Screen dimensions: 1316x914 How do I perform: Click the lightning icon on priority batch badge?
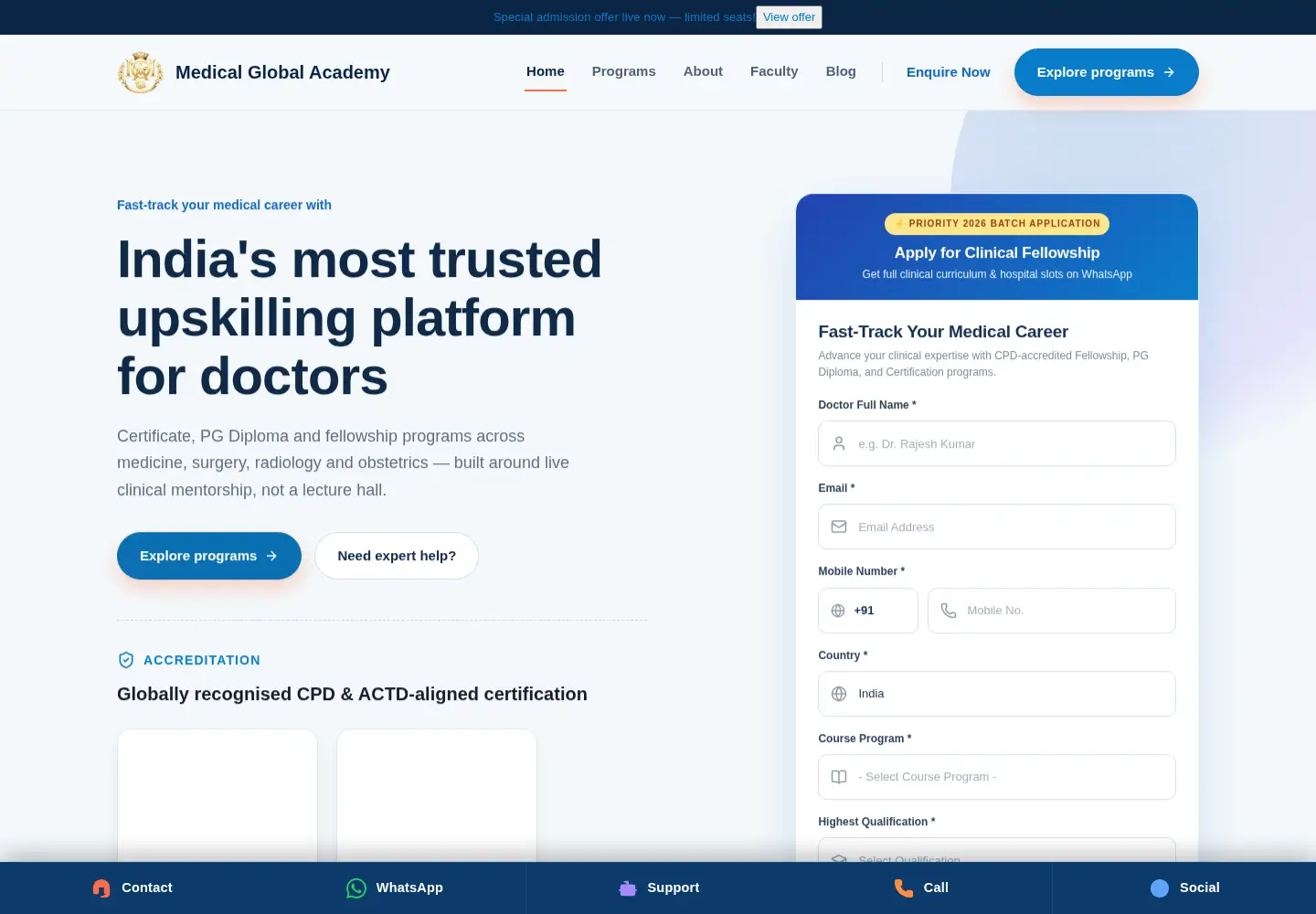tap(899, 223)
